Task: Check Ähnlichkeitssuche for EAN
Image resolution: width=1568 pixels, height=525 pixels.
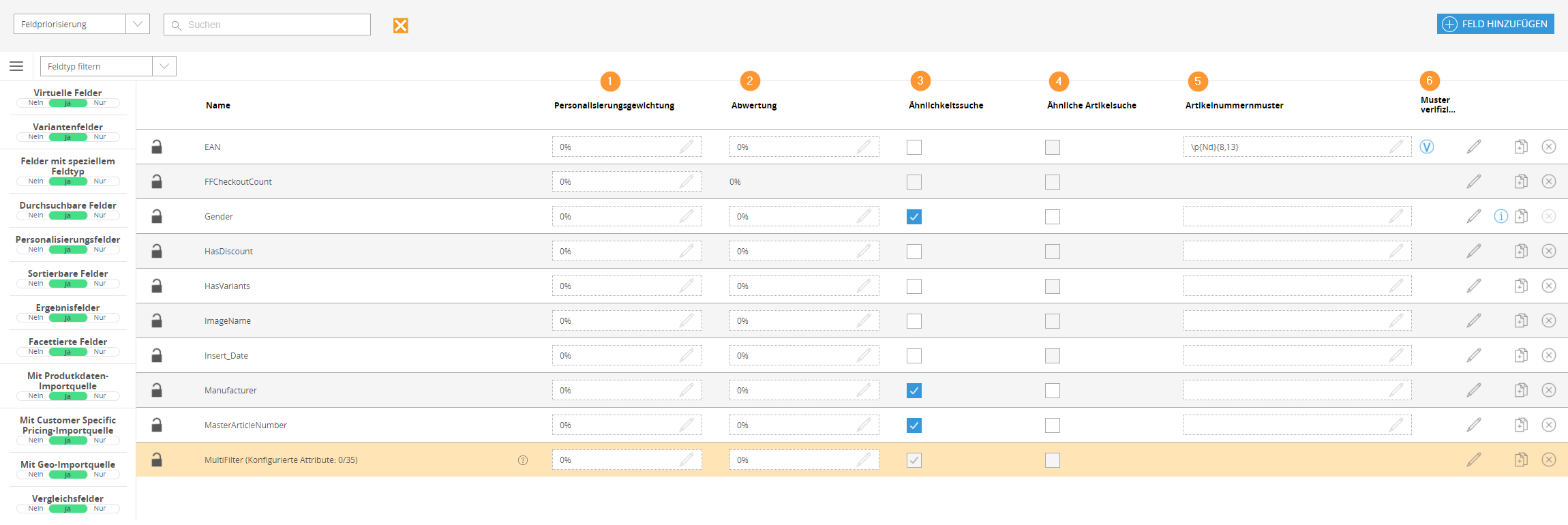Action: tap(914, 147)
